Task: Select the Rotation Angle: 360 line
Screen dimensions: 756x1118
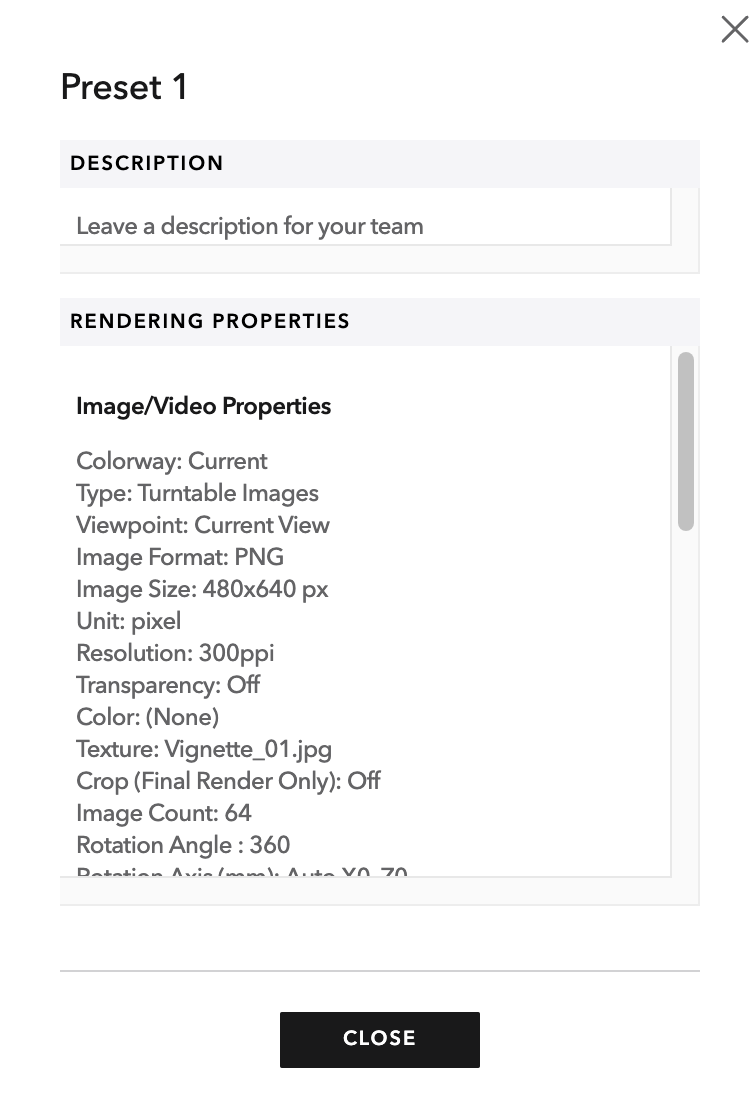Action: click(182, 845)
